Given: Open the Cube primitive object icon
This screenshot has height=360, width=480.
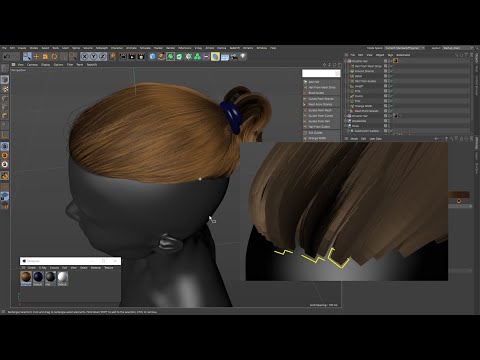Looking at the screenshot, I should point(152,57).
